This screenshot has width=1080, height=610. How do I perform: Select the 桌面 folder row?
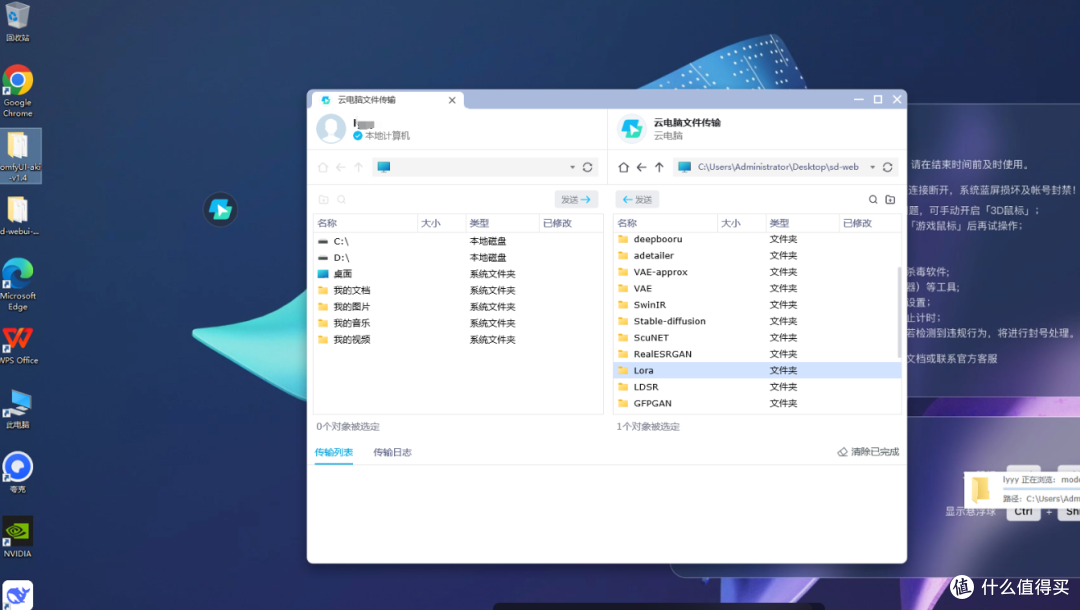point(458,274)
